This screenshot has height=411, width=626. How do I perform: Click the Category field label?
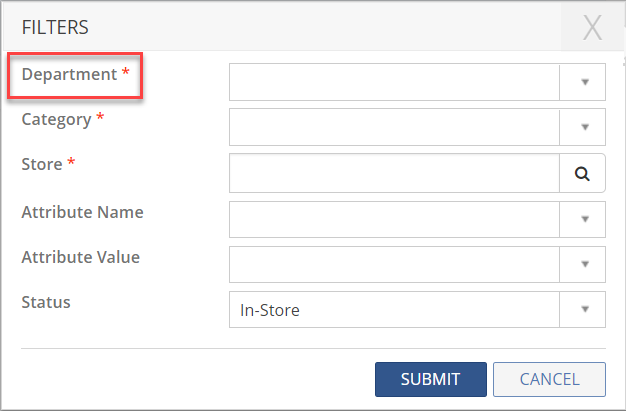57,120
